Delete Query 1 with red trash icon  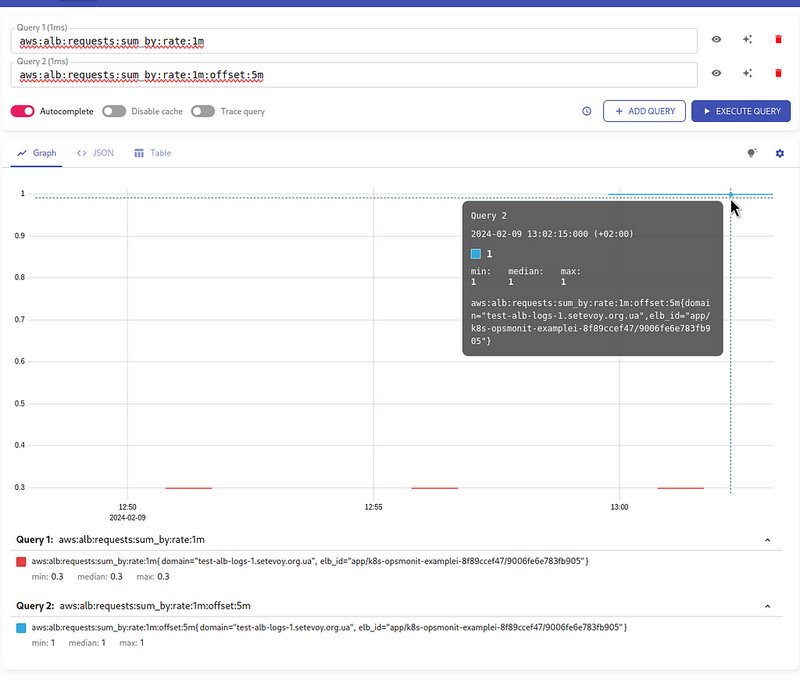(778, 40)
